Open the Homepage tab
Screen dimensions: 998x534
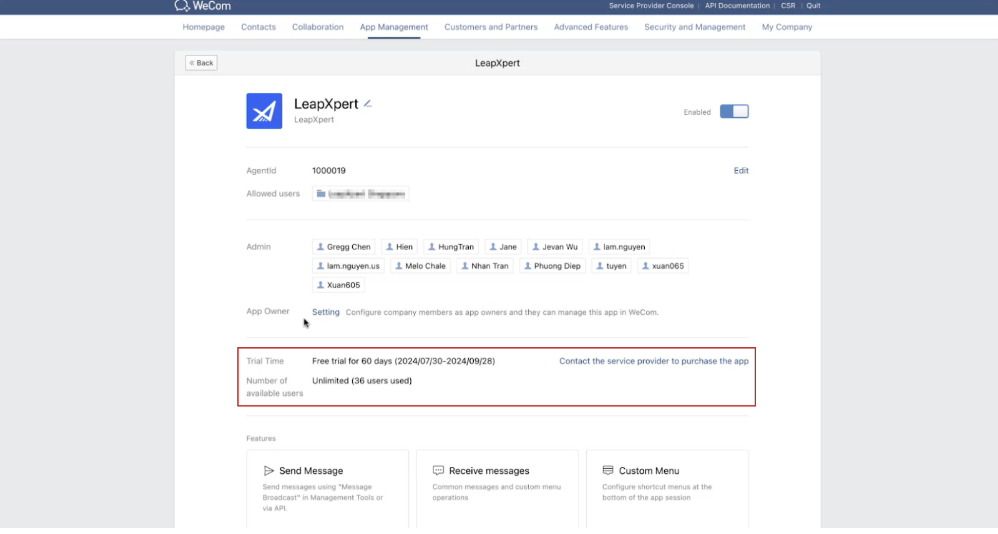coord(204,27)
